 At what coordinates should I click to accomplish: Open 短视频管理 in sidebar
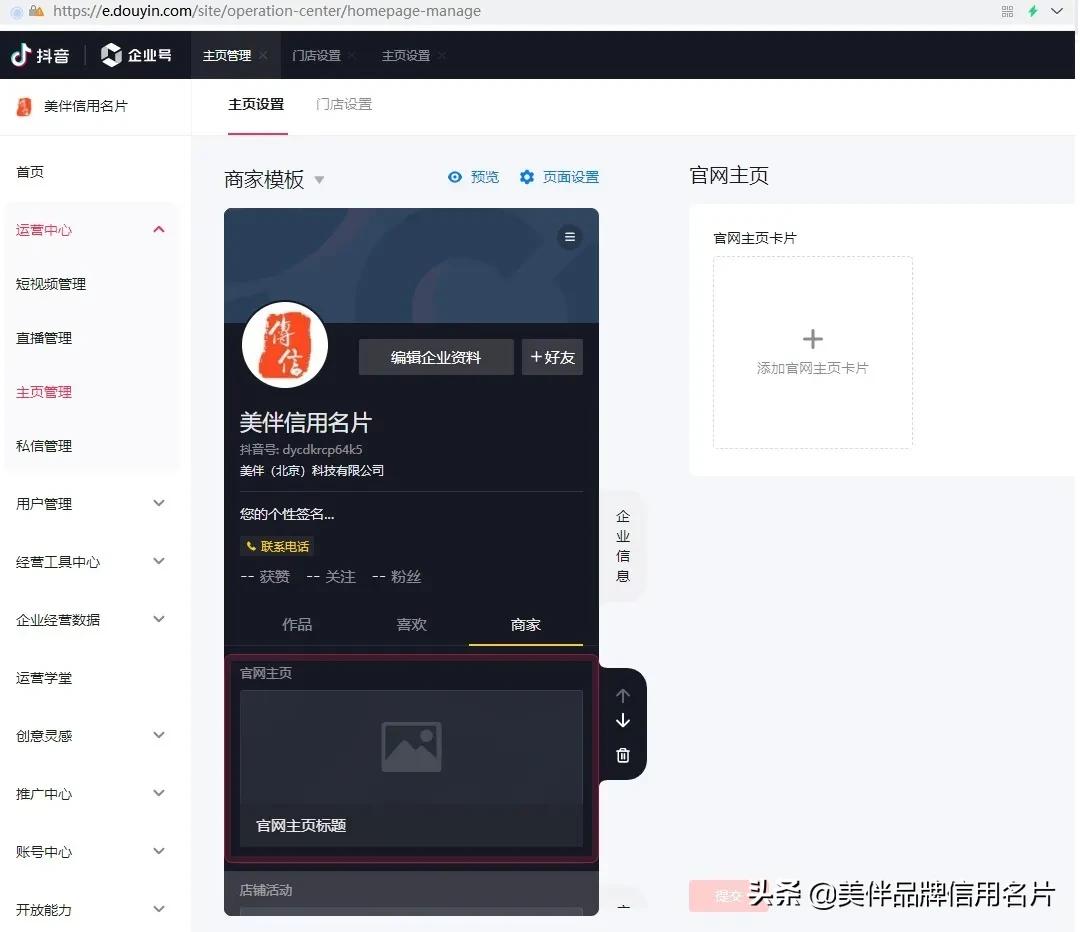coord(51,284)
